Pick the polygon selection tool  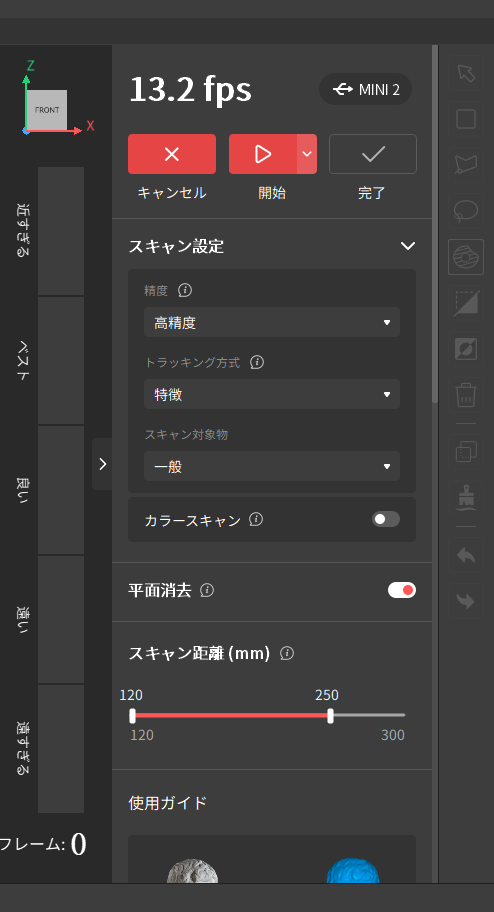coord(466,165)
